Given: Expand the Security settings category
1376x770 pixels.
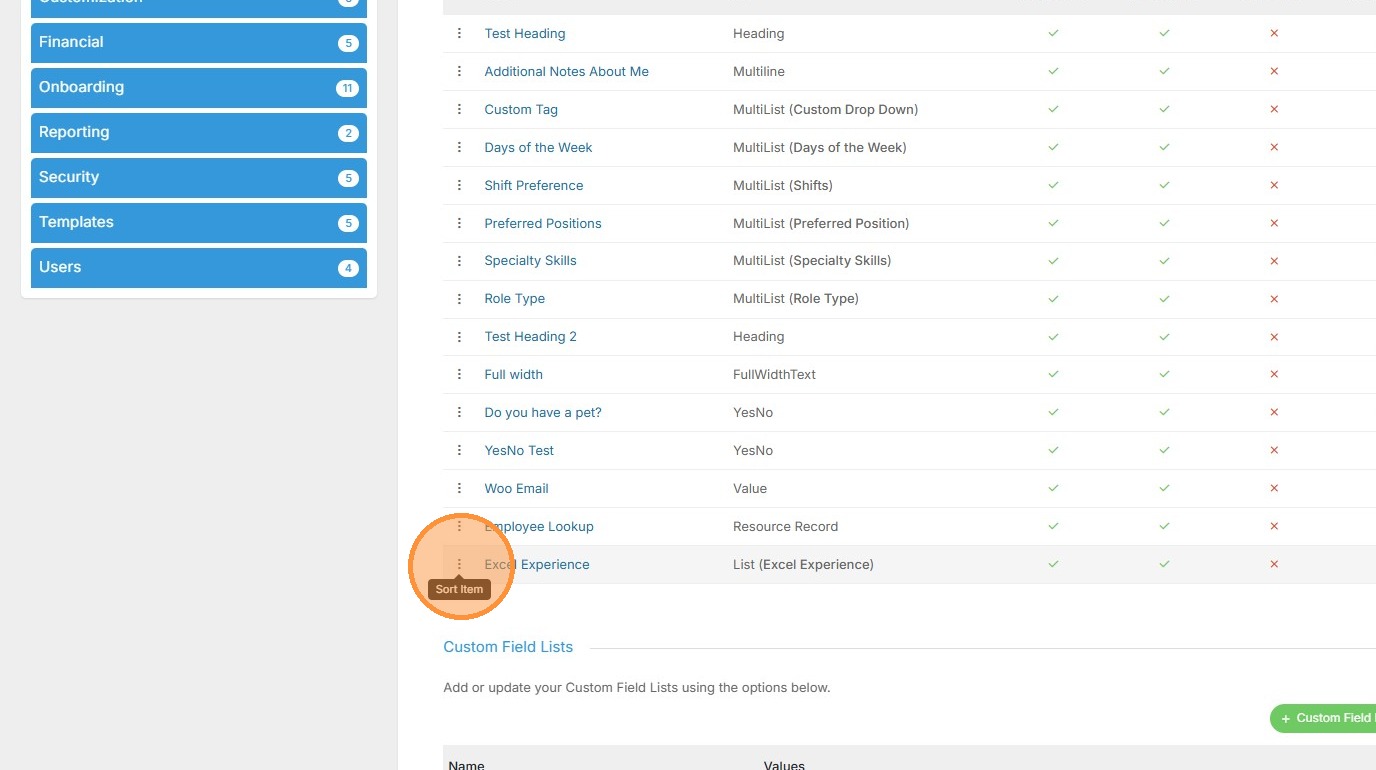Looking at the screenshot, I should [198, 178].
